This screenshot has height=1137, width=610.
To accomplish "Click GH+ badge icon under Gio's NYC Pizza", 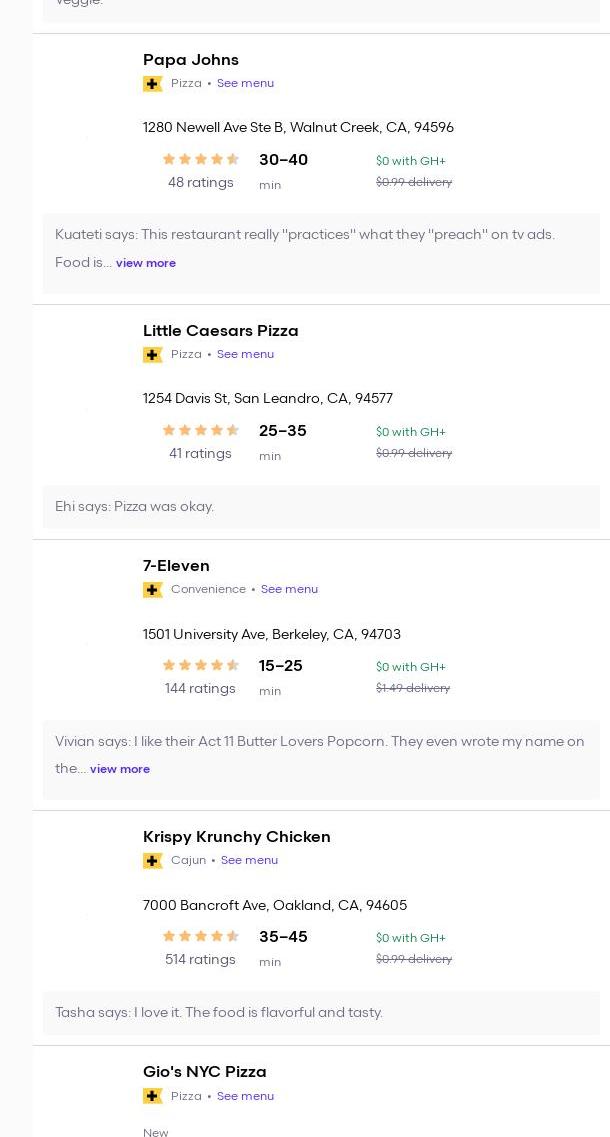I will pos(152,1096).
